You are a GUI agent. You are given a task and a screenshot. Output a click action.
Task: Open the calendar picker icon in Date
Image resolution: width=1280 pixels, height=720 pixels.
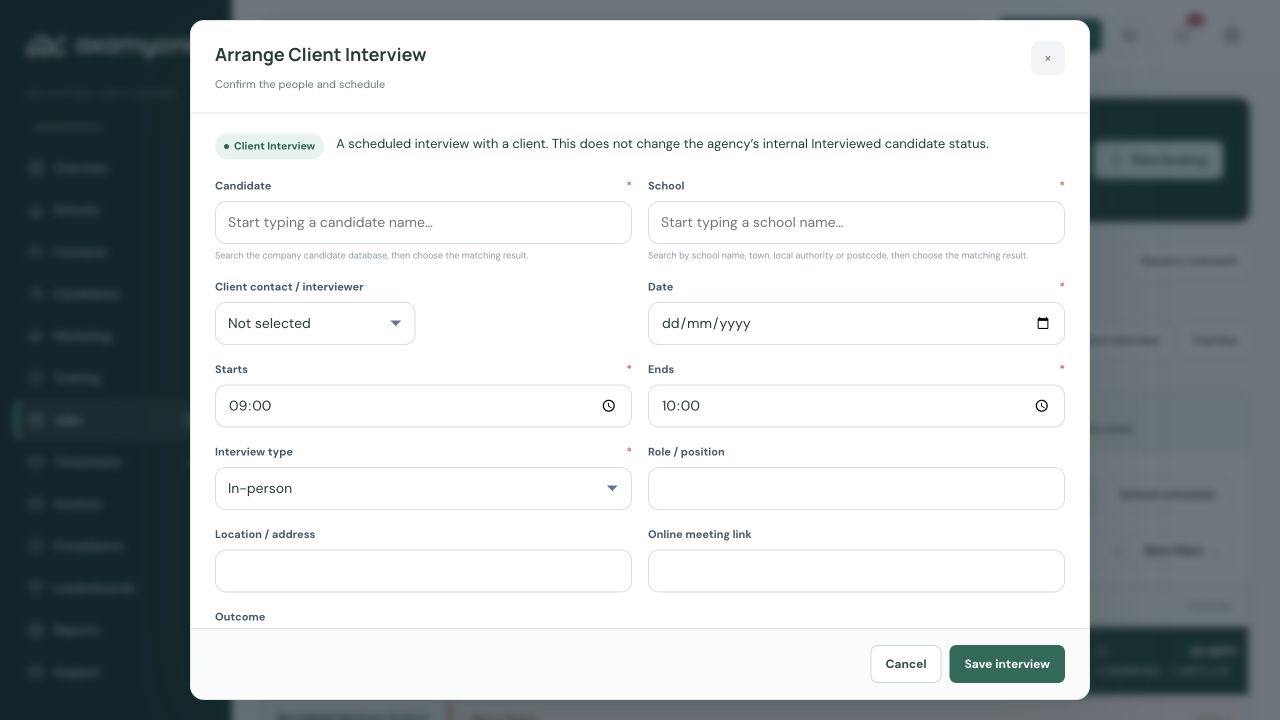(x=1042, y=323)
